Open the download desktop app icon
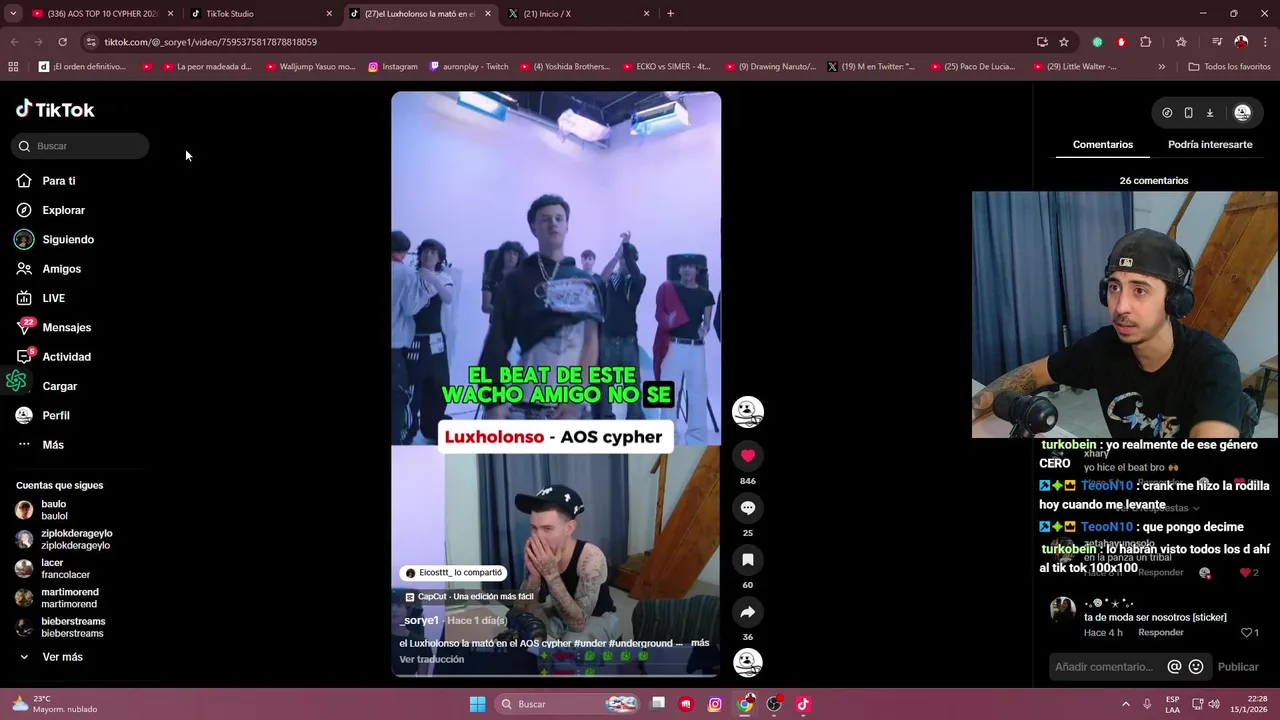 [1209, 113]
